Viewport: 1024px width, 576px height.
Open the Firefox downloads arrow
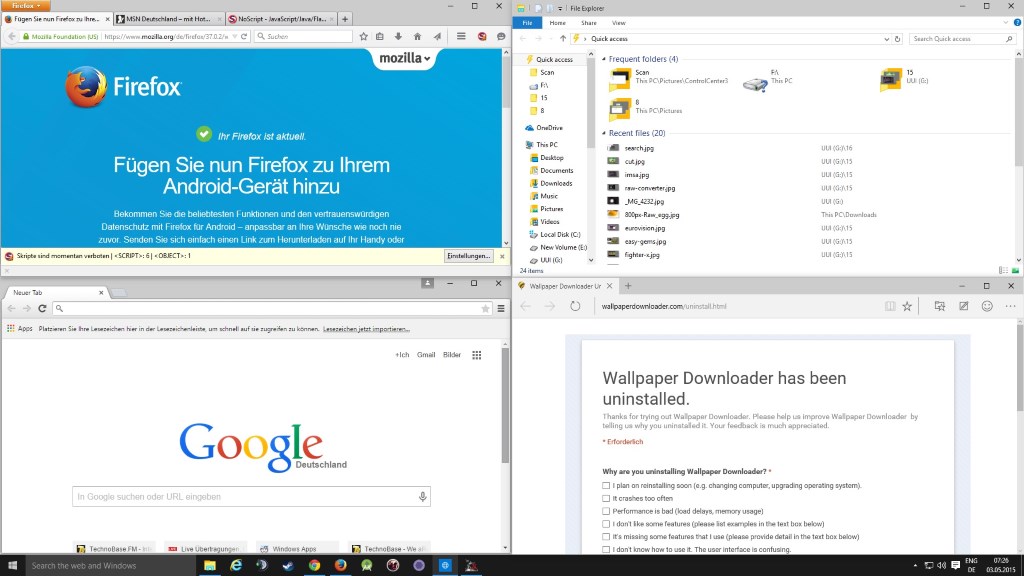(x=398, y=37)
